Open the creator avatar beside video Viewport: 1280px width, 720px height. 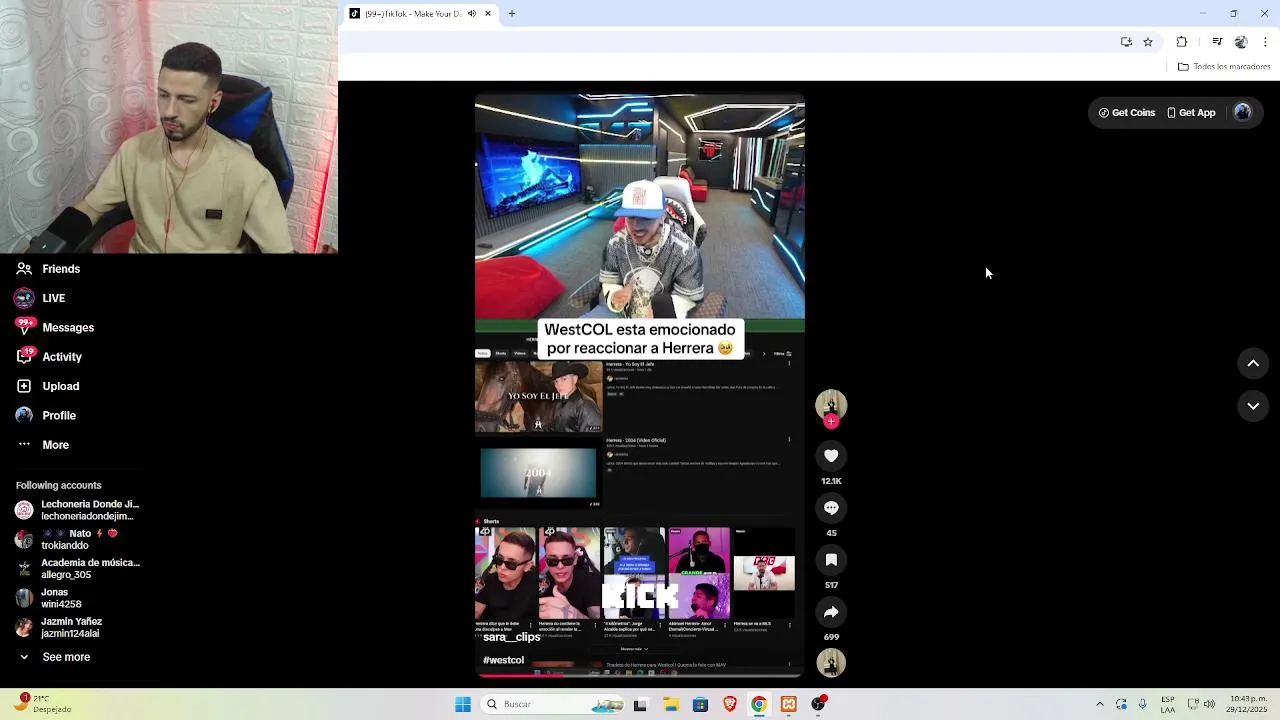tap(831, 404)
